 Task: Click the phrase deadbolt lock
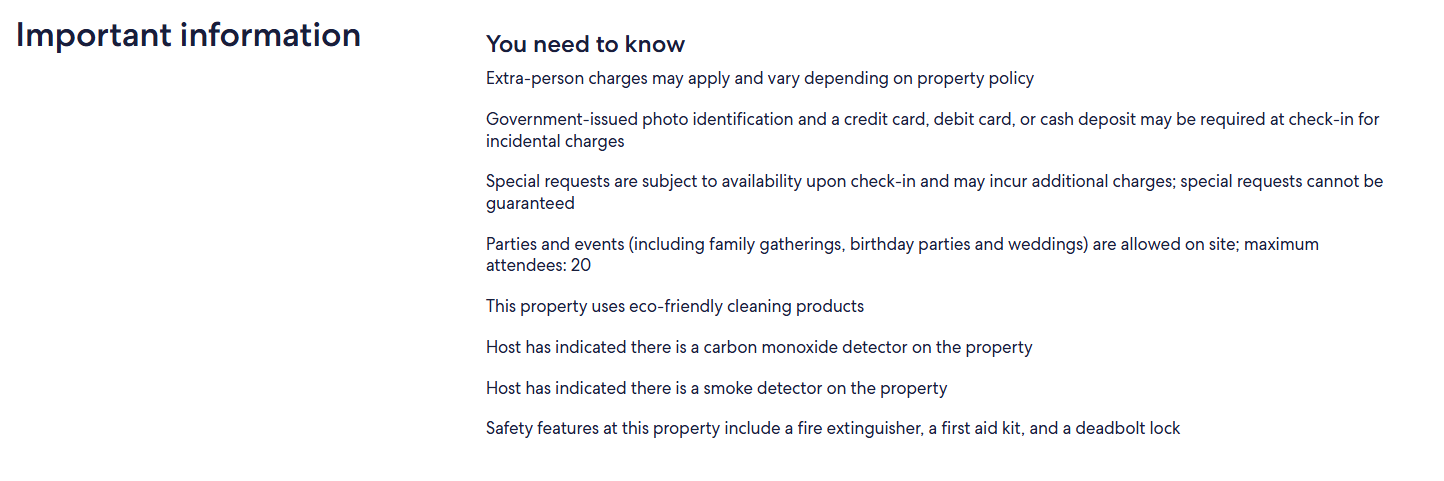(1128, 428)
